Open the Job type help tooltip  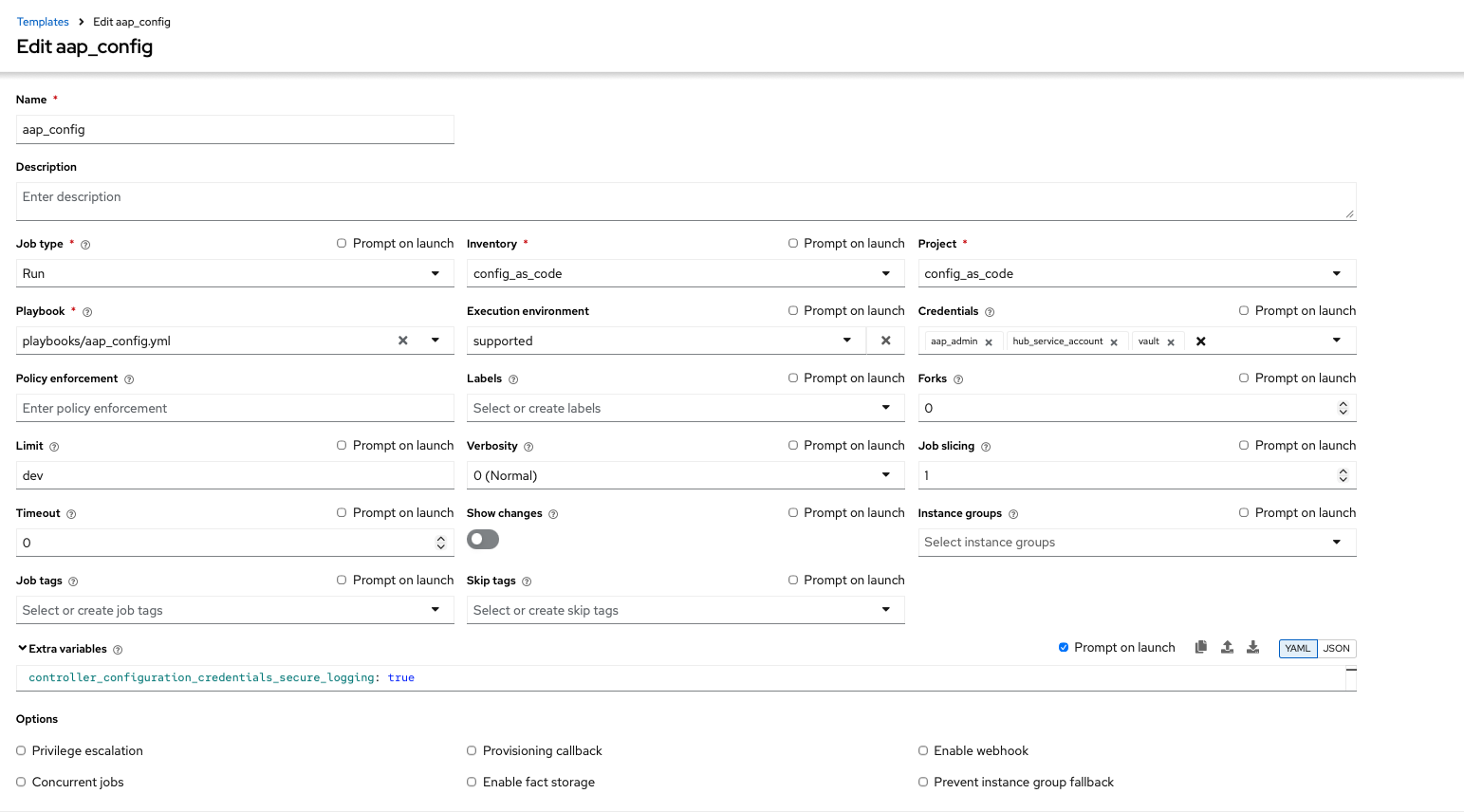(85, 244)
